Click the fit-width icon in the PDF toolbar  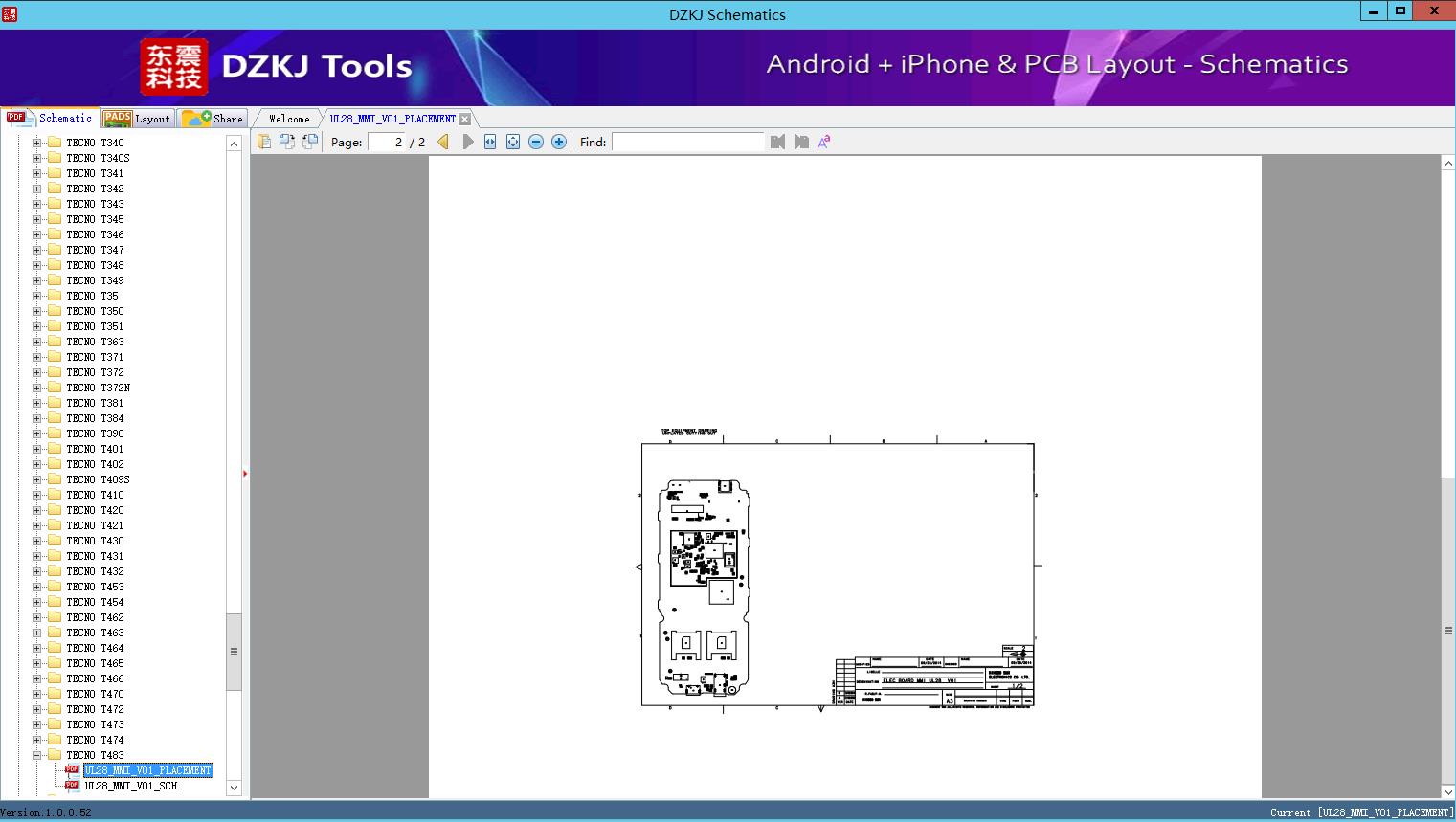pos(490,142)
